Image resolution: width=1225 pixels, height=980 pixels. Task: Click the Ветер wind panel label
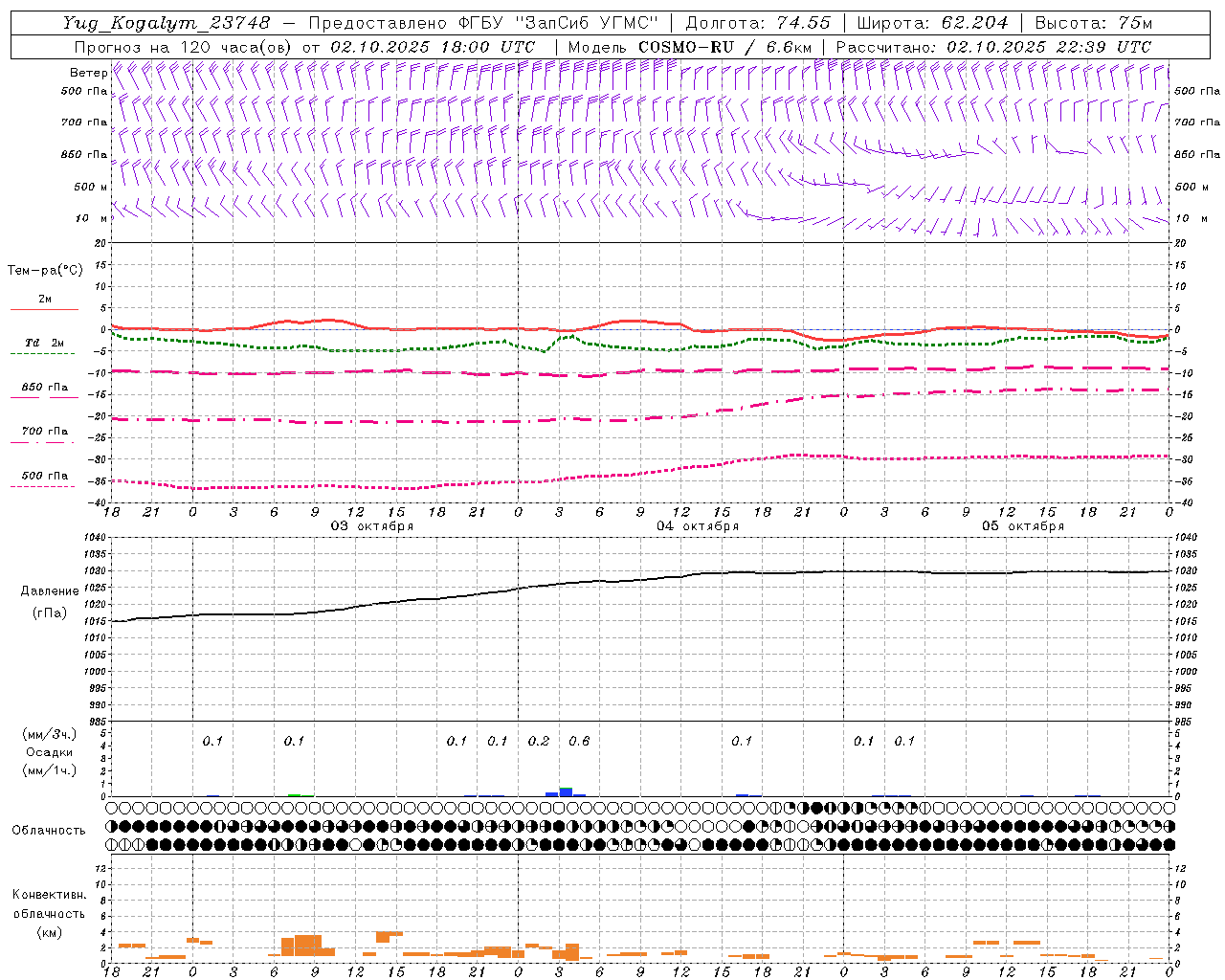[x=88, y=73]
